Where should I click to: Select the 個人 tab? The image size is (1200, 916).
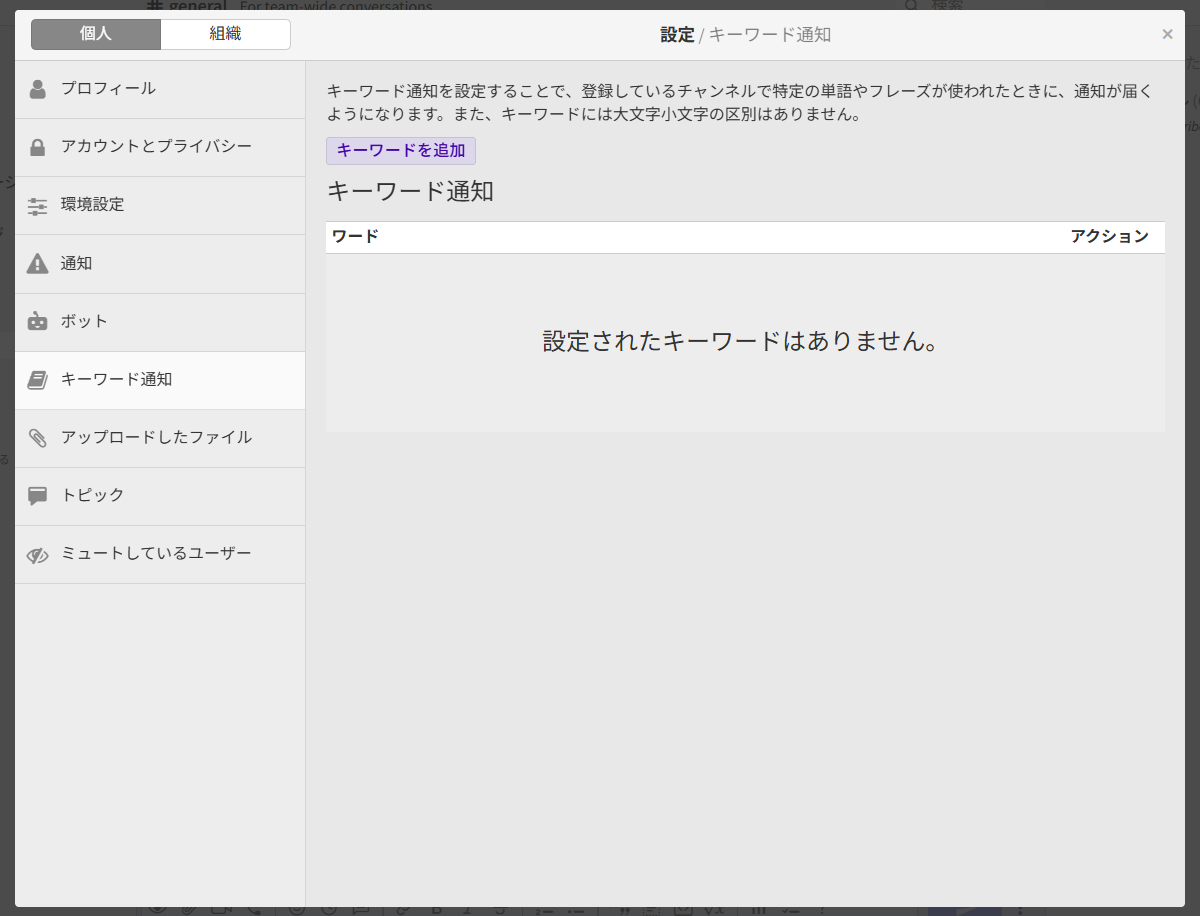click(95, 34)
